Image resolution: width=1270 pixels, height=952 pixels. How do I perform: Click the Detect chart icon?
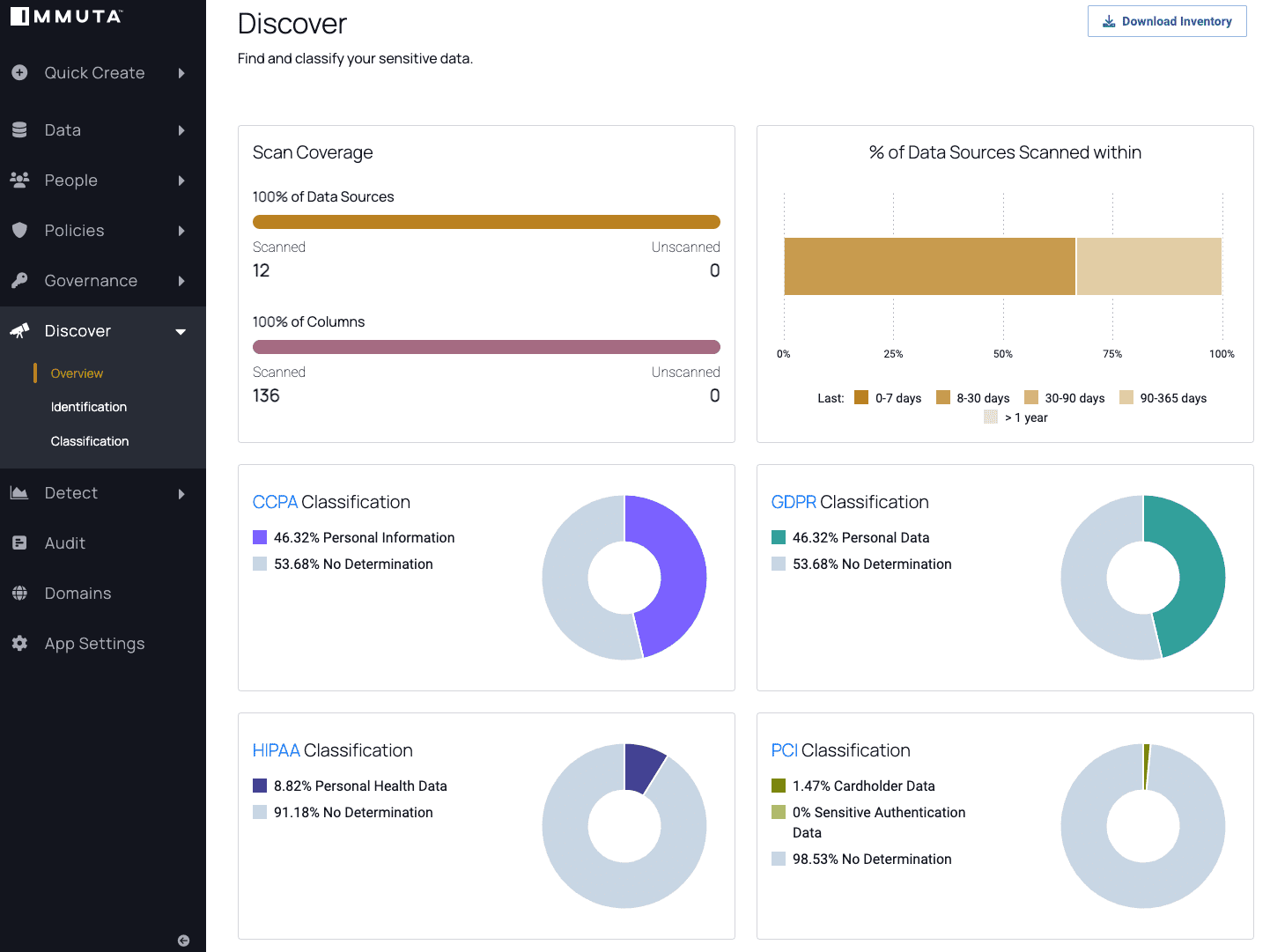(19, 493)
